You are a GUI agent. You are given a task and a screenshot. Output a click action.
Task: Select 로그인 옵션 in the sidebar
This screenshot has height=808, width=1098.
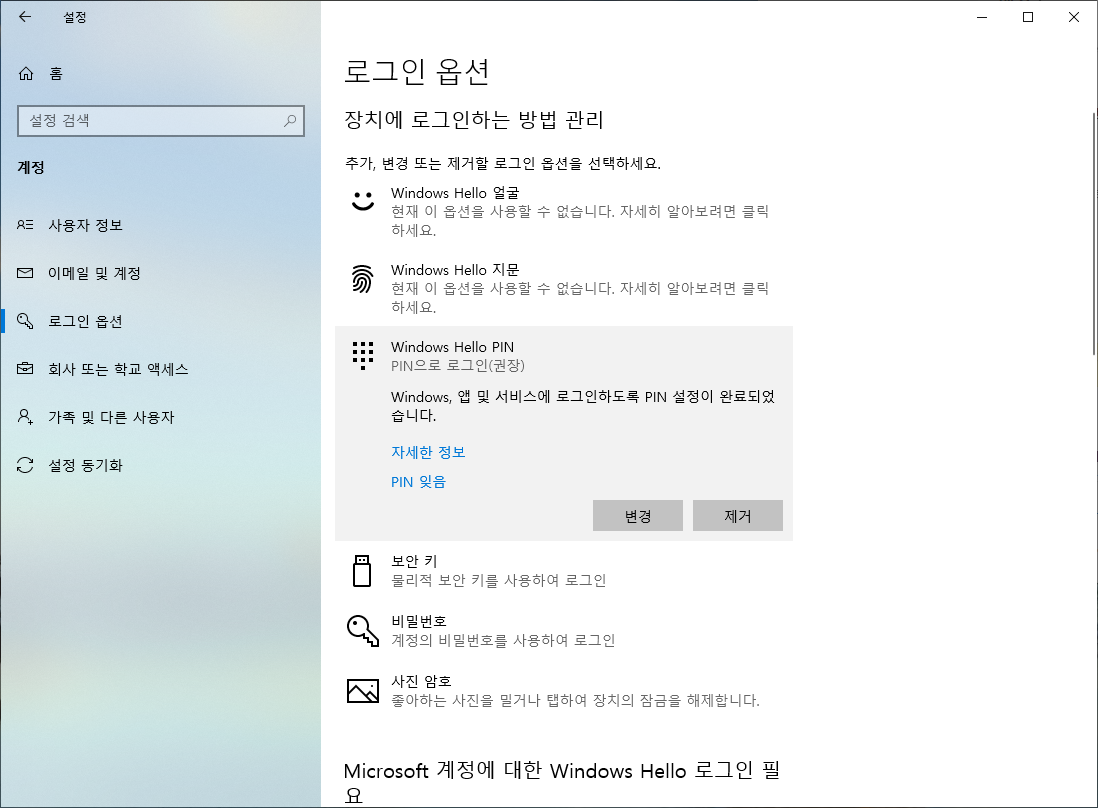160,321
